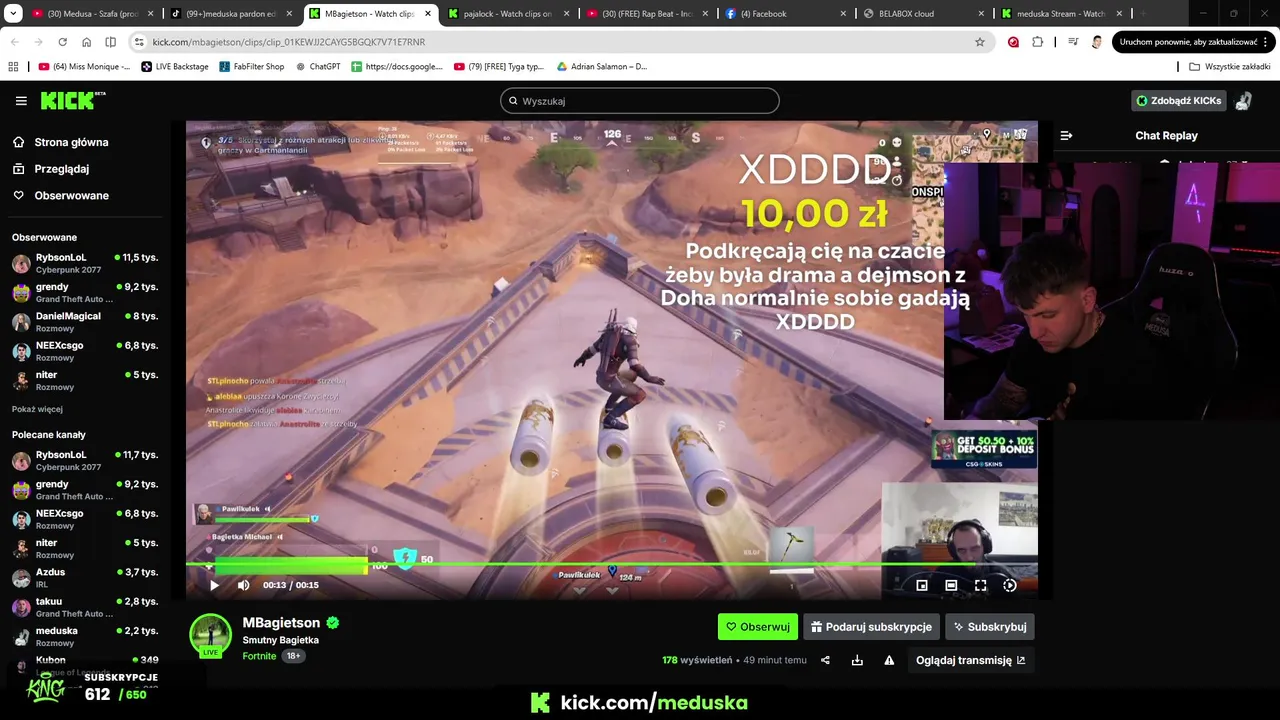Share this clip
Screen dimensions: 1280x720
tap(825, 660)
